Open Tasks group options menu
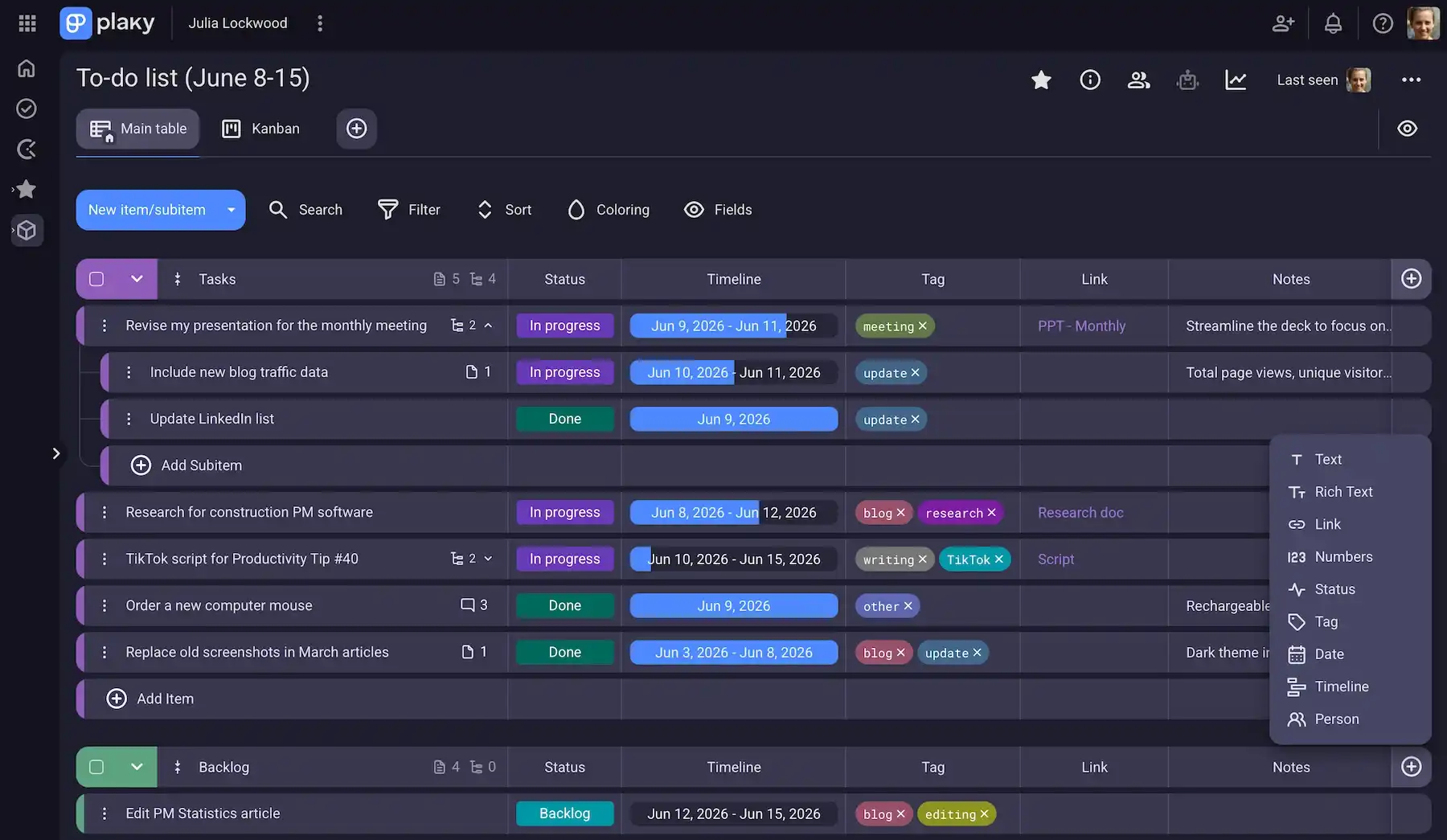This screenshot has width=1447, height=840. coord(178,279)
